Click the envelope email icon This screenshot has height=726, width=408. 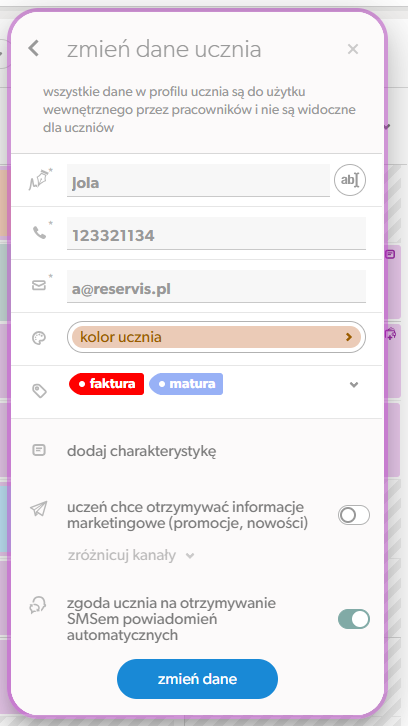[40, 285]
